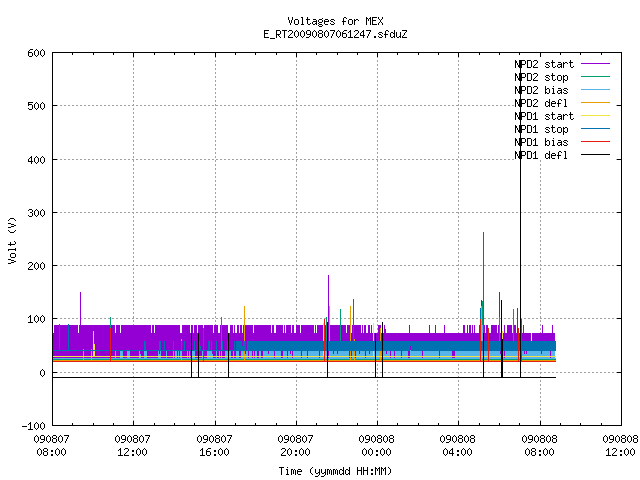Click the "NPD2 start" legend label
The image size is (640, 480).
tap(544, 64)
